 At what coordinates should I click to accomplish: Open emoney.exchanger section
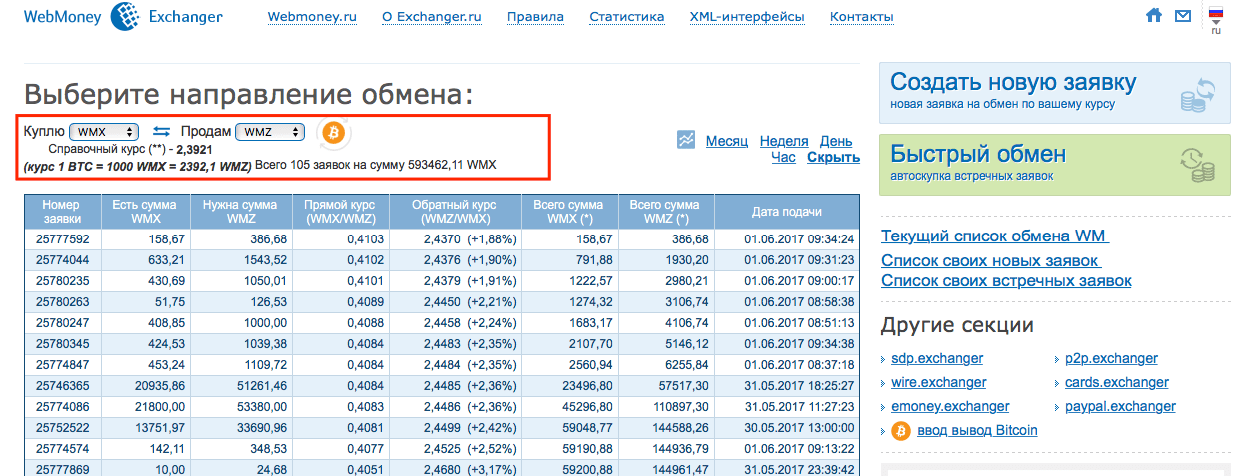click(950, 406)
